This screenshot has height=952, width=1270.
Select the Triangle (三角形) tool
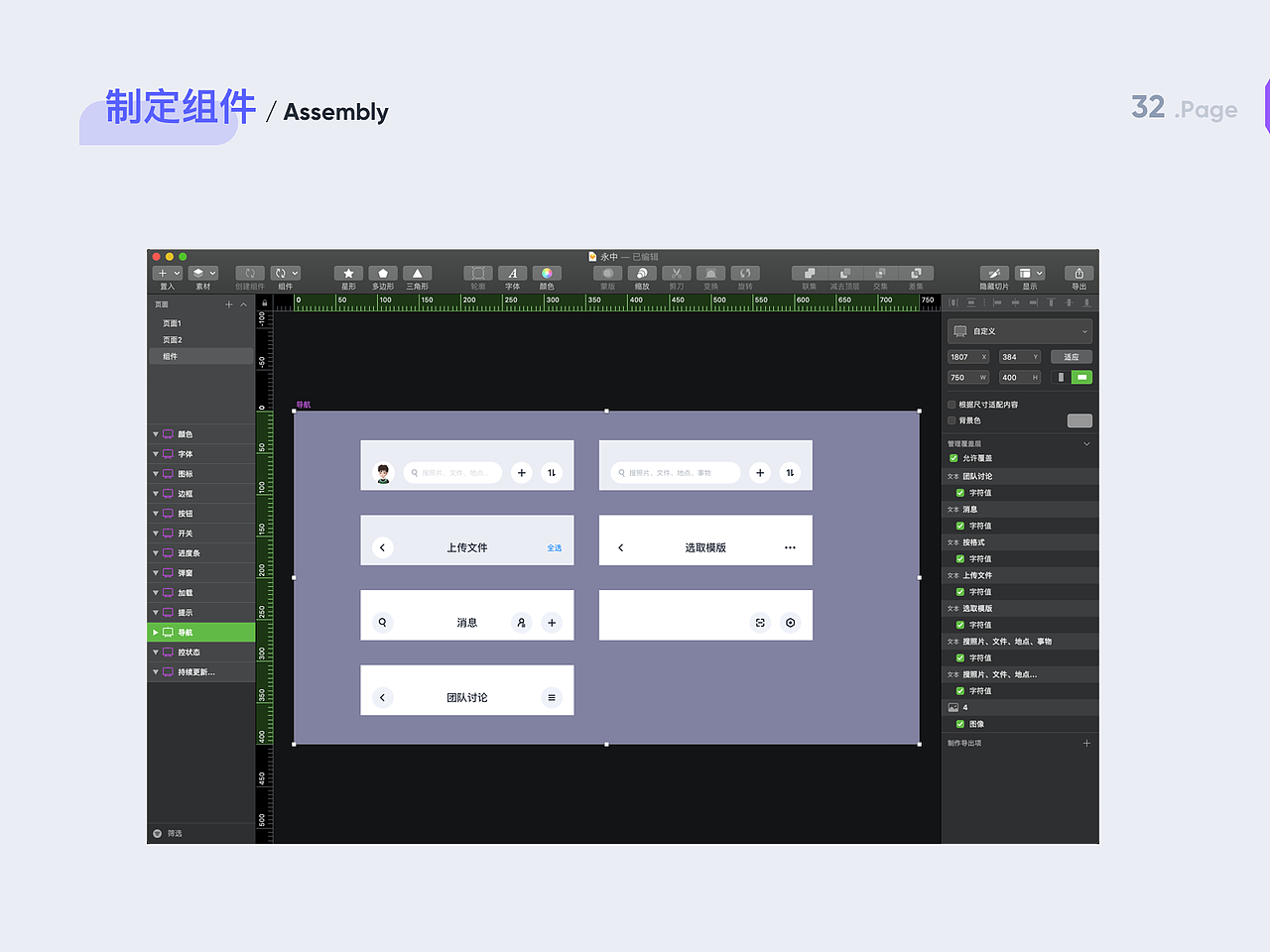tap(417, 273)
